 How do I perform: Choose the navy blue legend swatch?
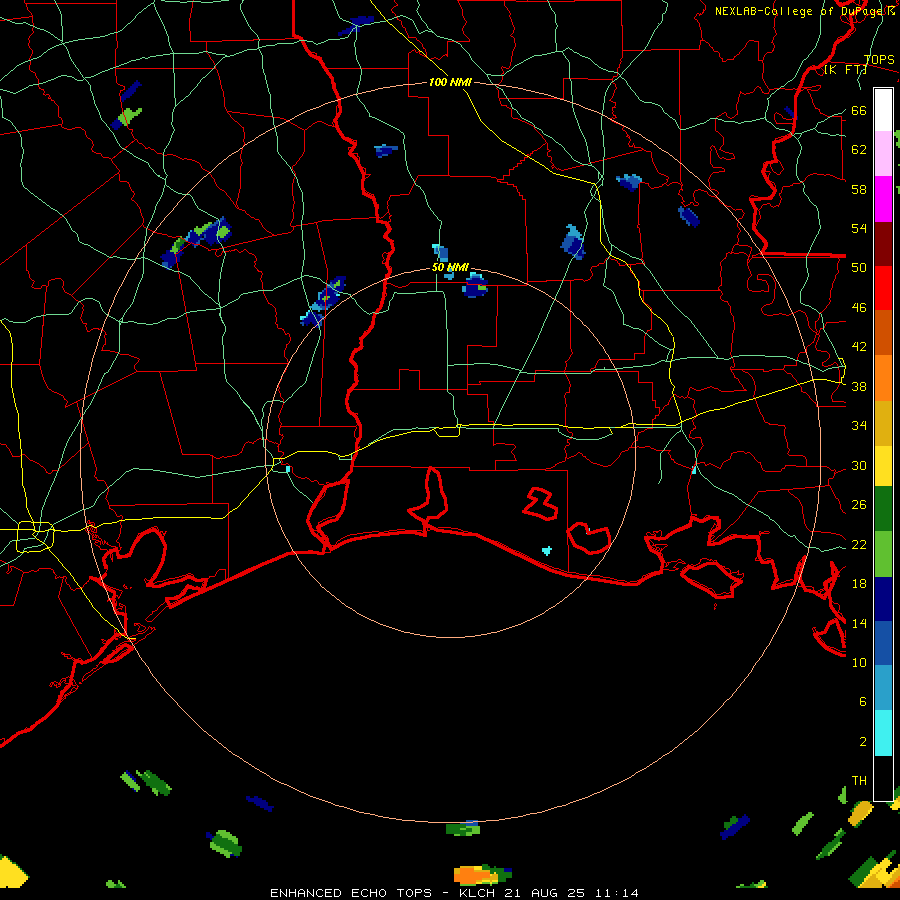[x=883, y=599]
